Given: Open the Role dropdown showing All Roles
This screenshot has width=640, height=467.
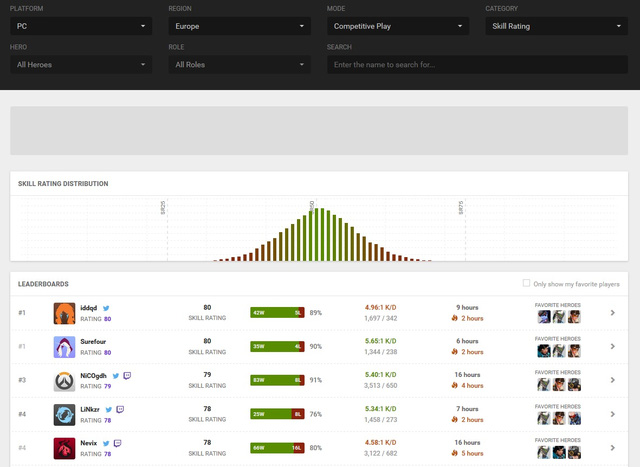Looking at the screenshot, I should pyautogui.click(x=240, y=64).
